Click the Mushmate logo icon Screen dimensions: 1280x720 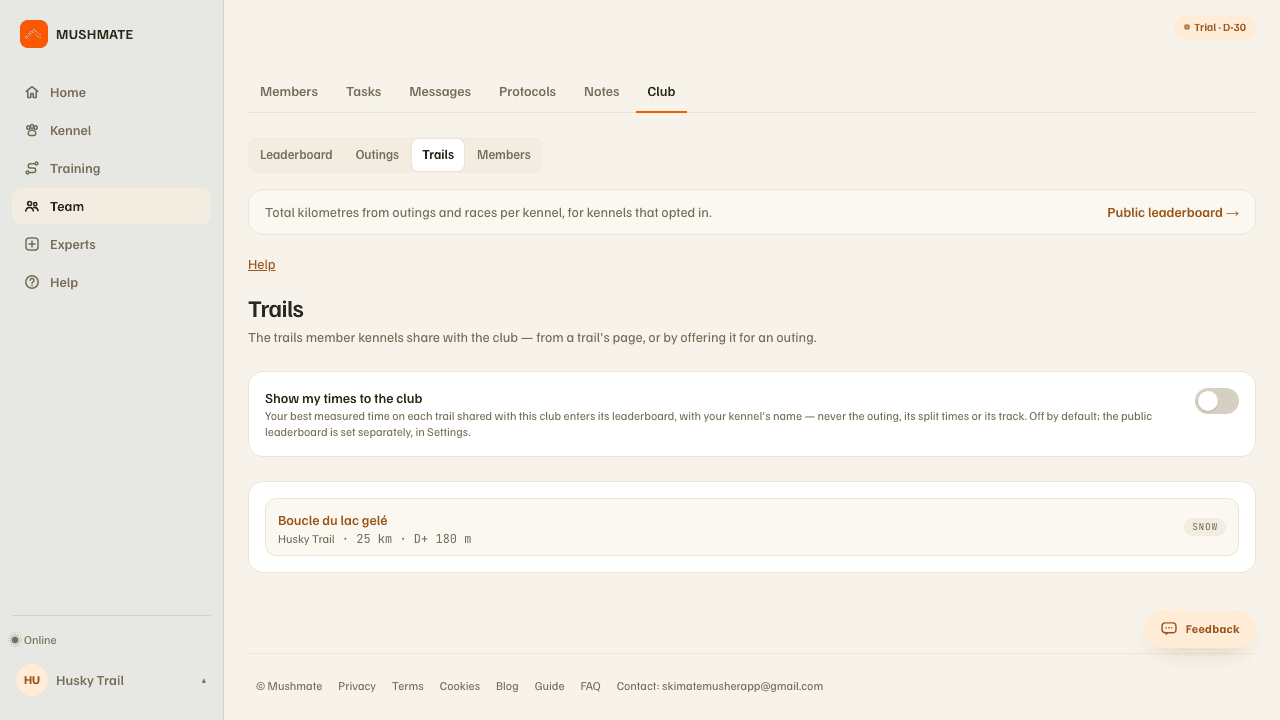coord(34,34)
